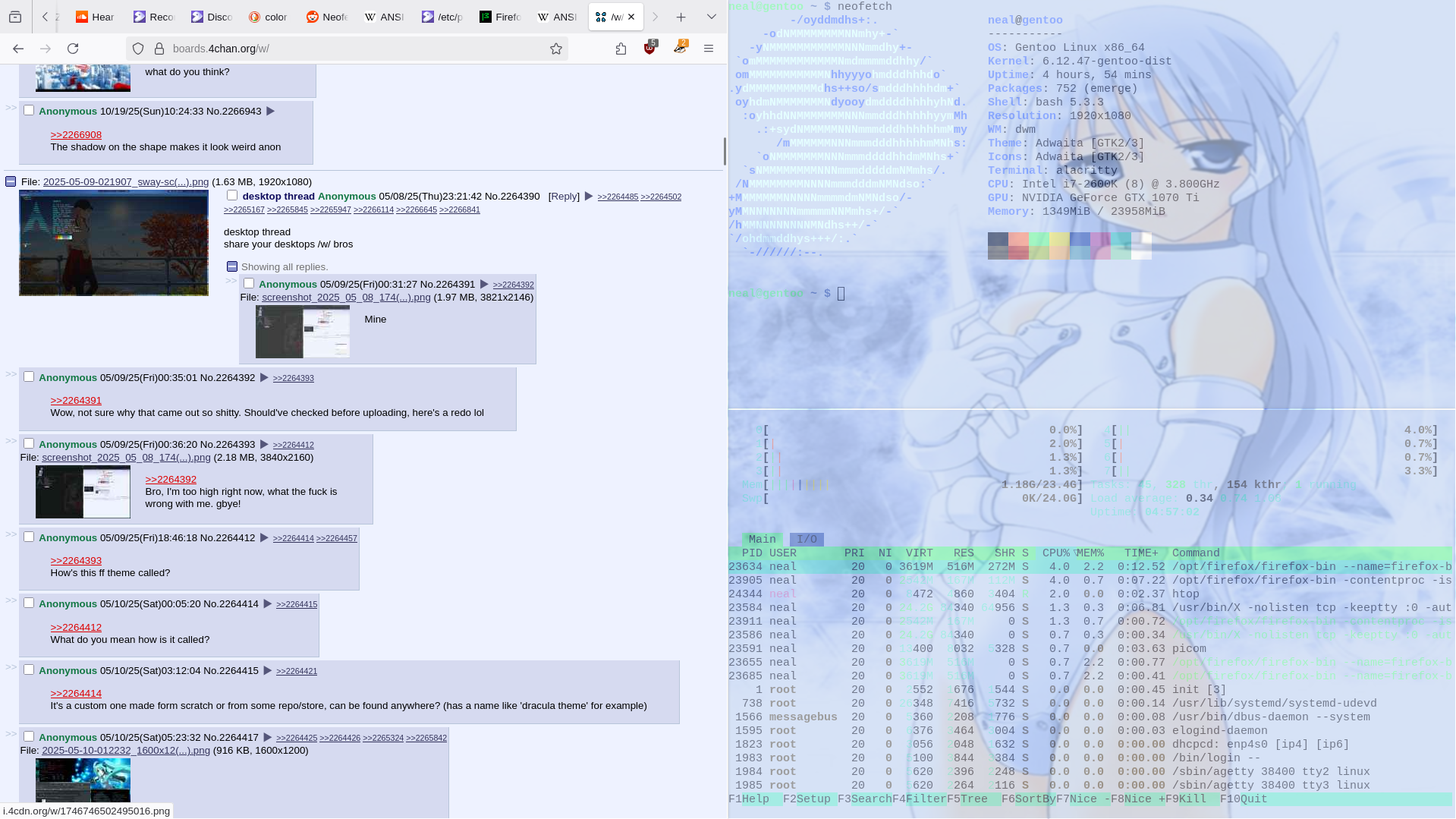Screen dimensions: 1456x819
Task: Show the post menu for No.2264415
Action: 267,671
